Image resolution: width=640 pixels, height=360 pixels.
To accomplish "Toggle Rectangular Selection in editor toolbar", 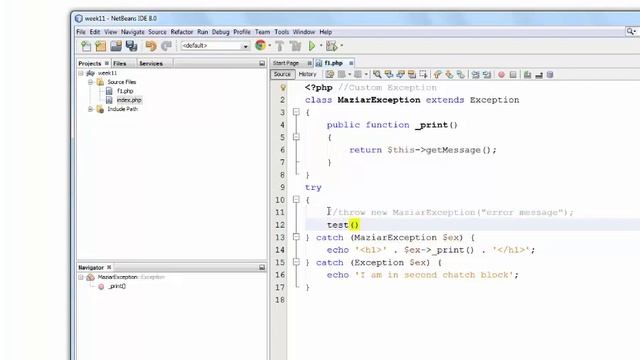I will [x=423, y=74].
